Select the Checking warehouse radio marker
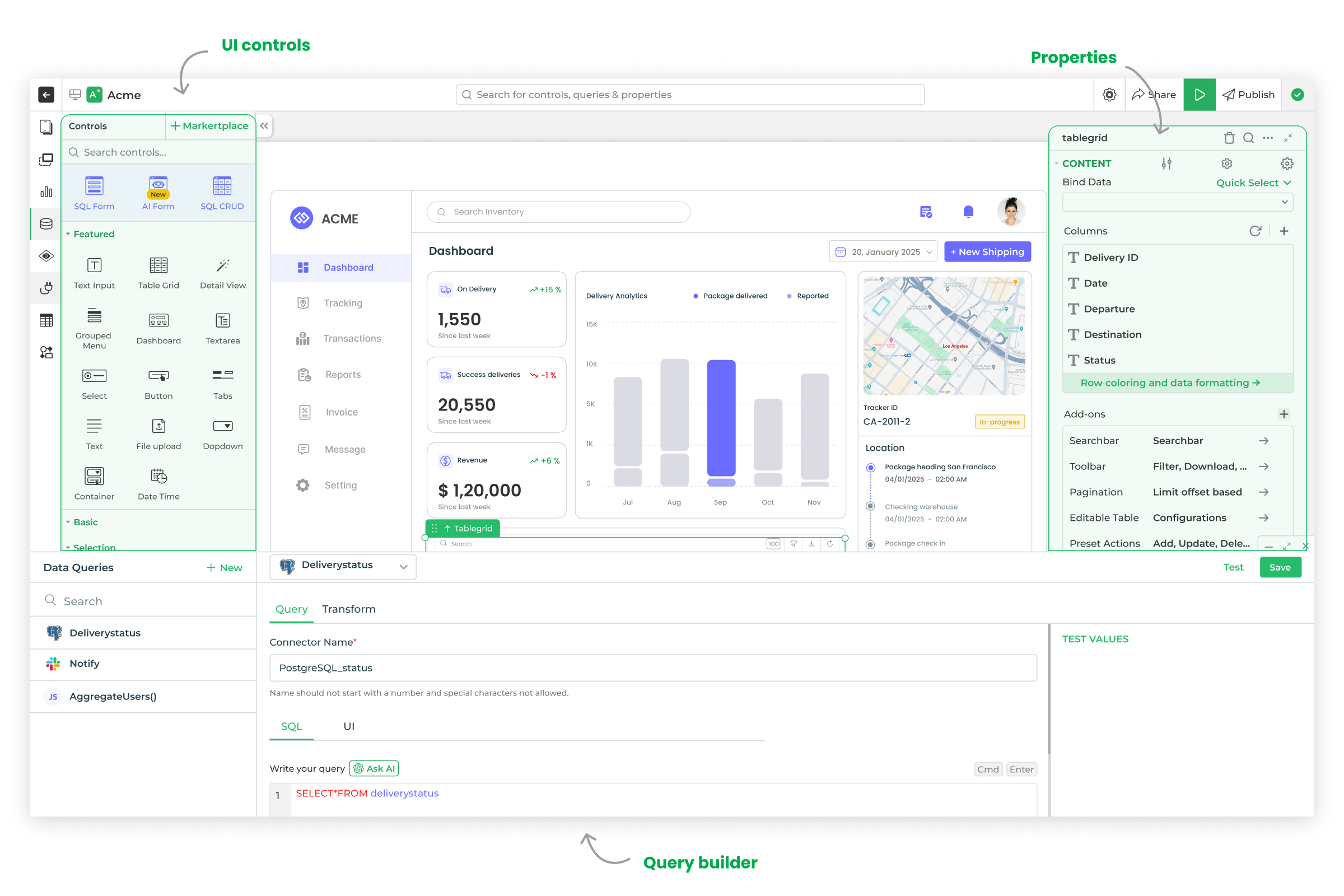1344x896 pixels. (x=870, y=506)
